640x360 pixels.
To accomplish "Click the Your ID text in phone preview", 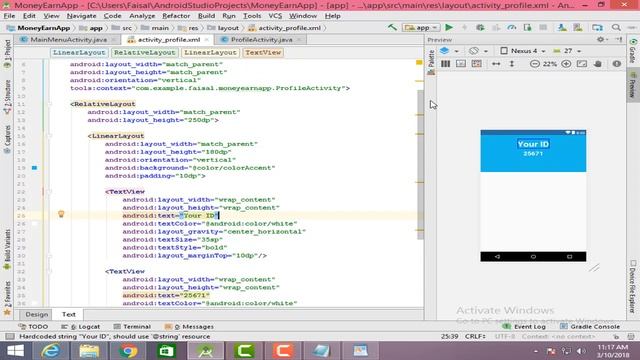I will point(533,144).
